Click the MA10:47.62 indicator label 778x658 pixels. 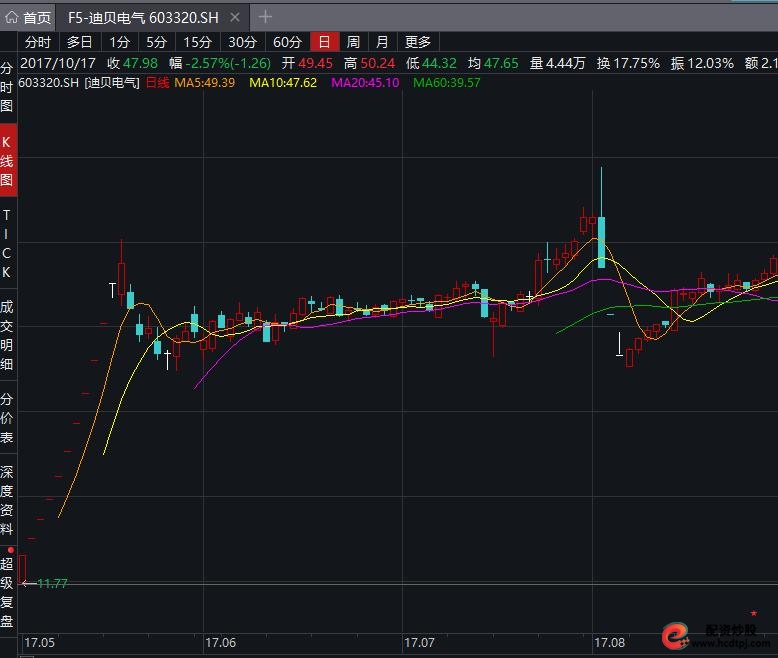(283, 83)
